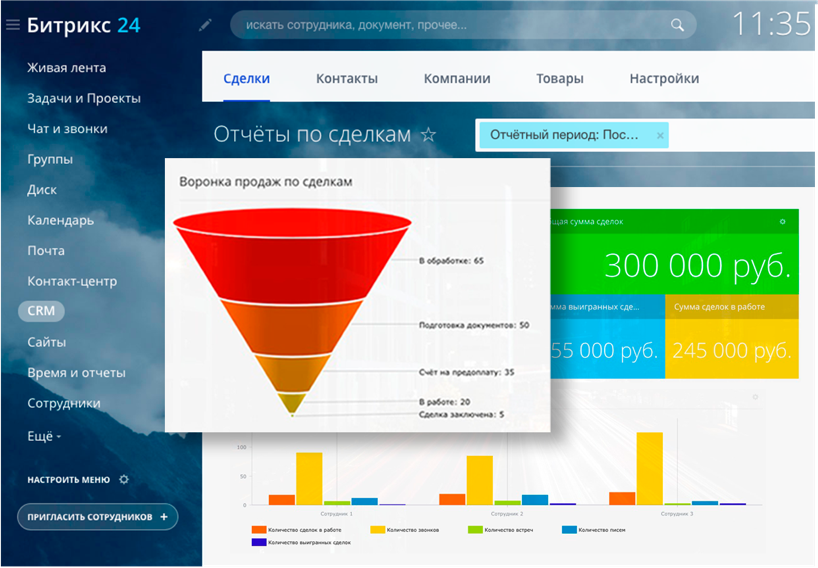
Task: Go to the Настройки tab
Action: pyautogui.click(x=664, y=78)
